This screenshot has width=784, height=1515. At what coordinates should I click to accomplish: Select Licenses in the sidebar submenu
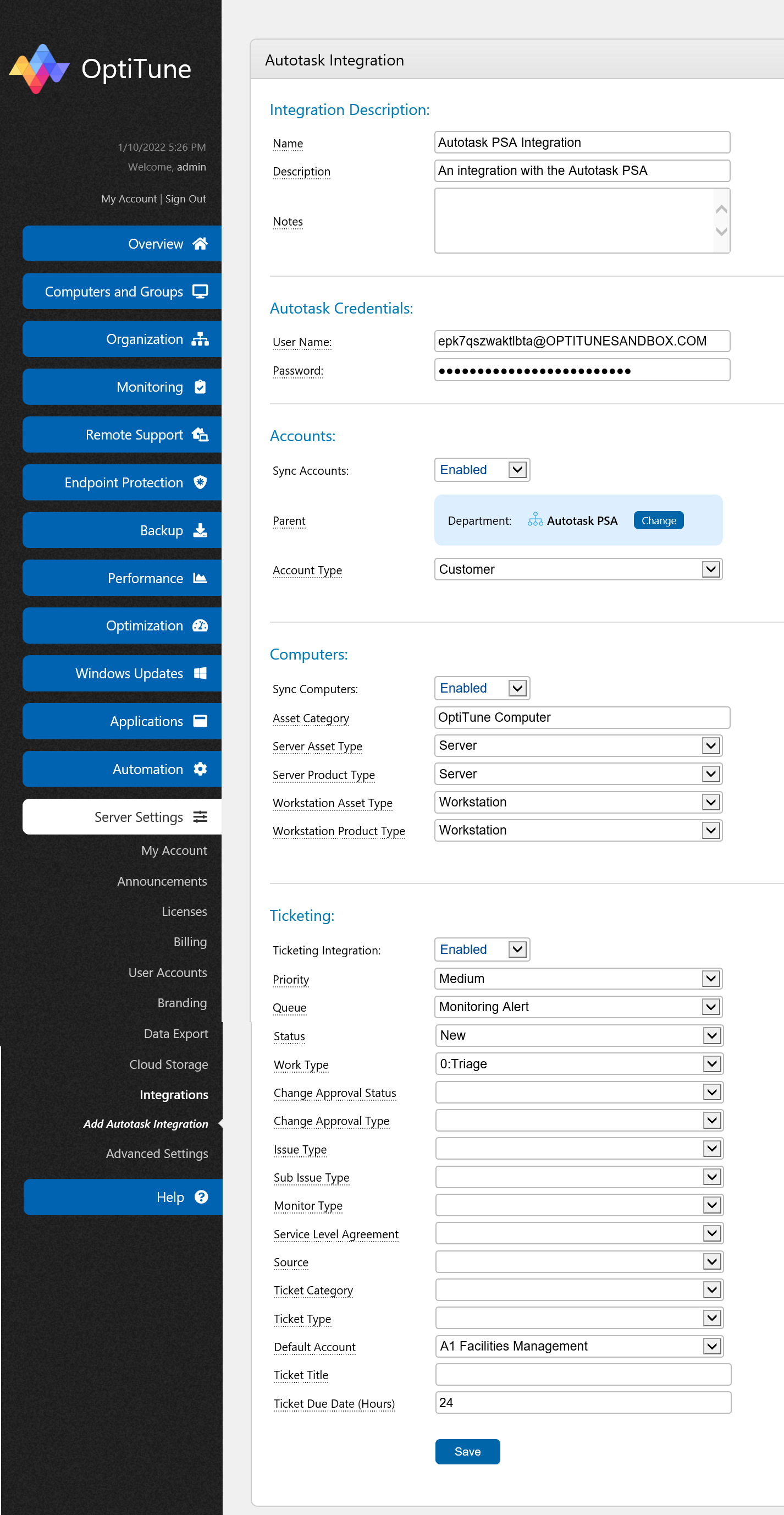click(184, 911)
